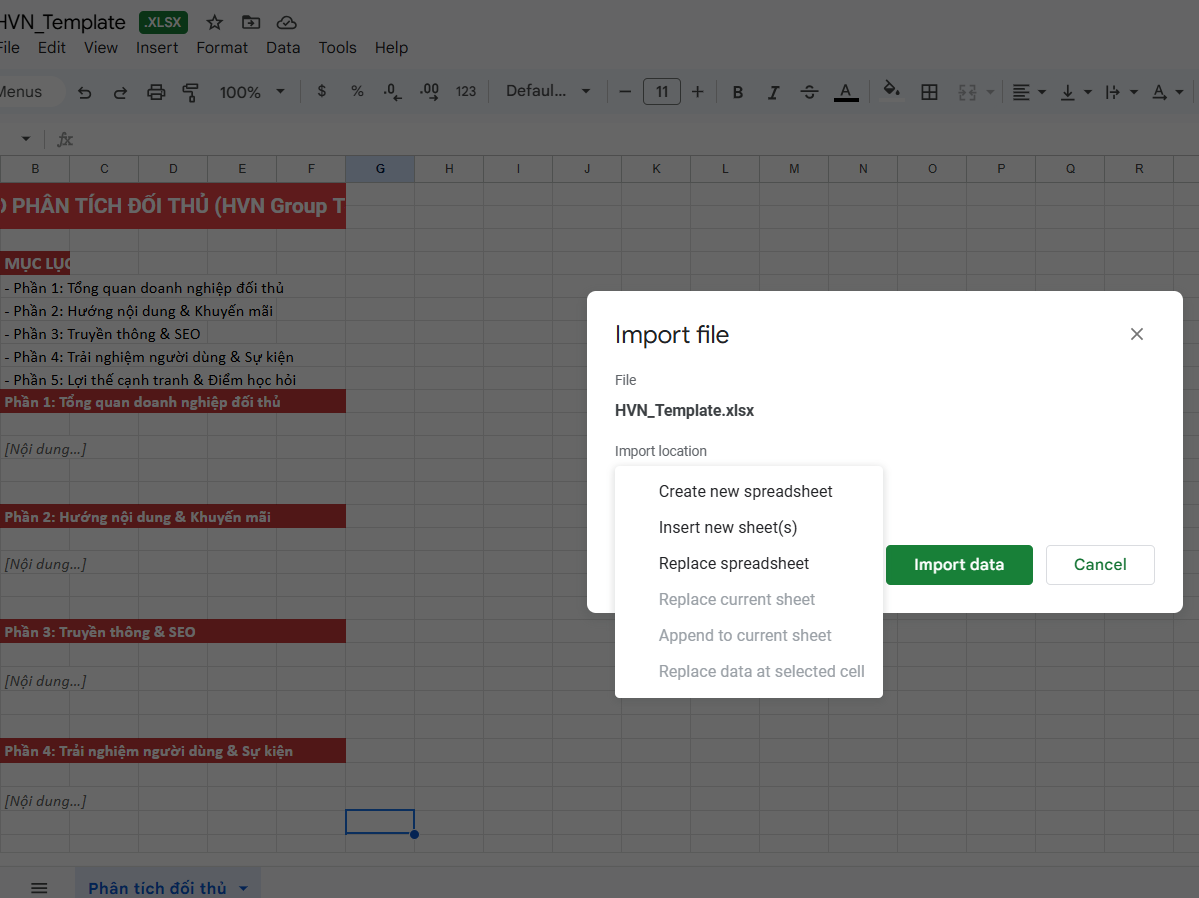Screen dimensions: 1199x898
Task: Open the View menu
Action: pos(101,47)
